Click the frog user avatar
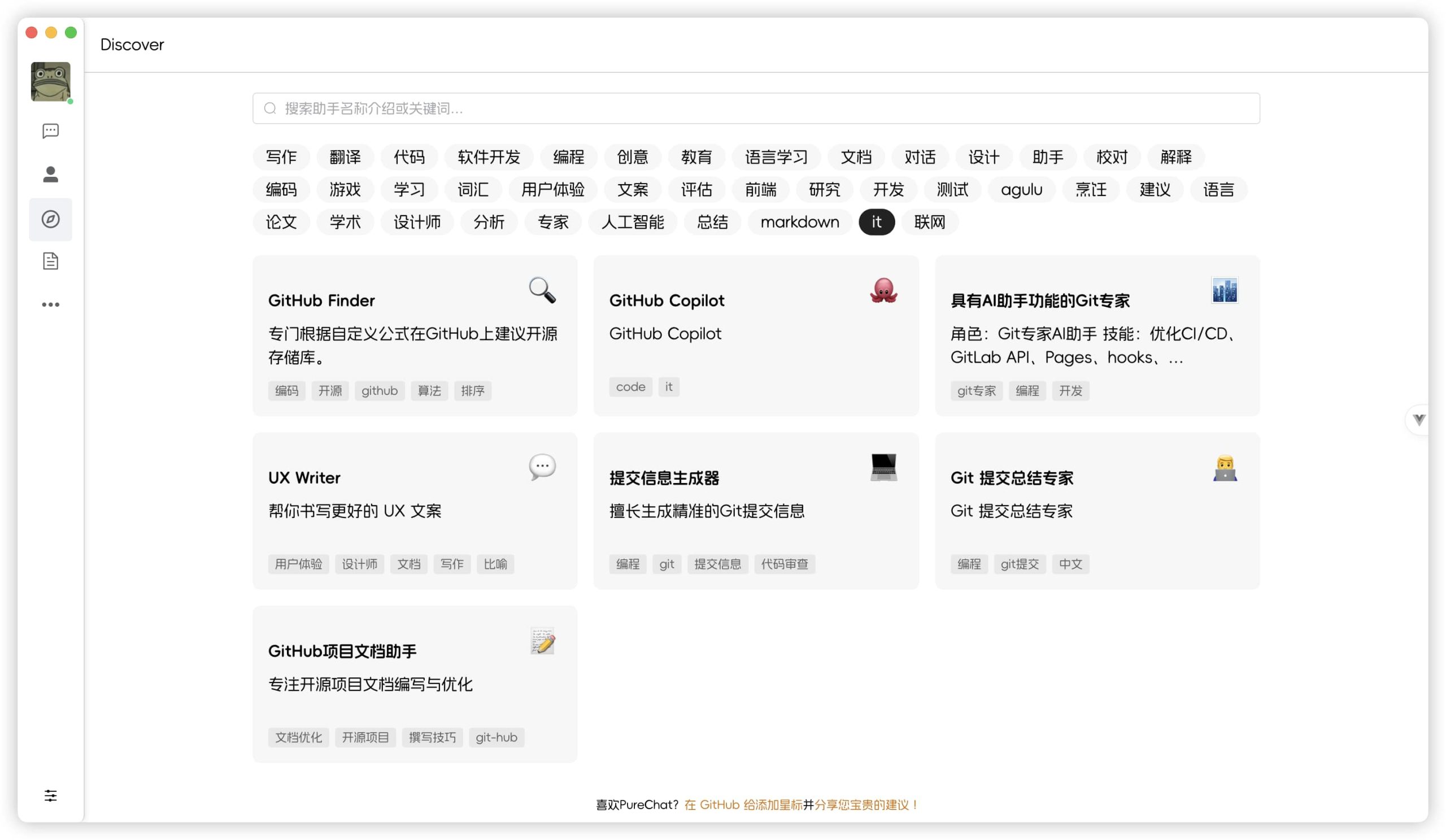Screen dimensions: 1446x840 [x=50, y=81]
